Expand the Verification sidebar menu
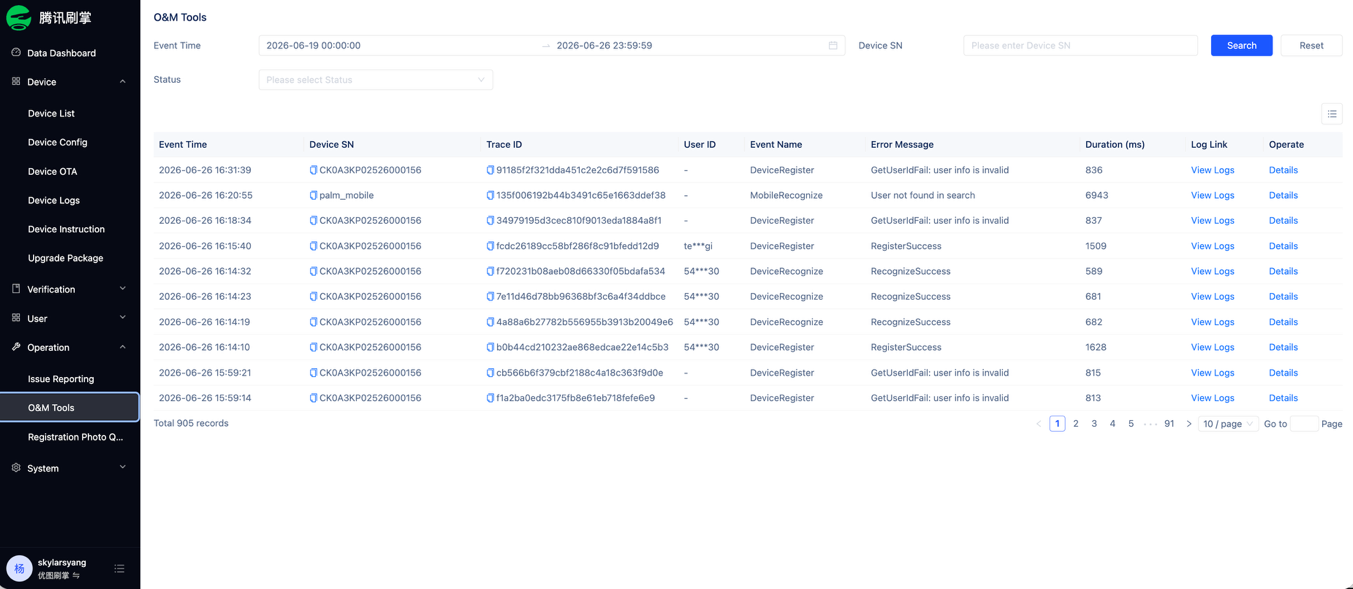This screenshot has width=1353, height=589. click(70, 289)
